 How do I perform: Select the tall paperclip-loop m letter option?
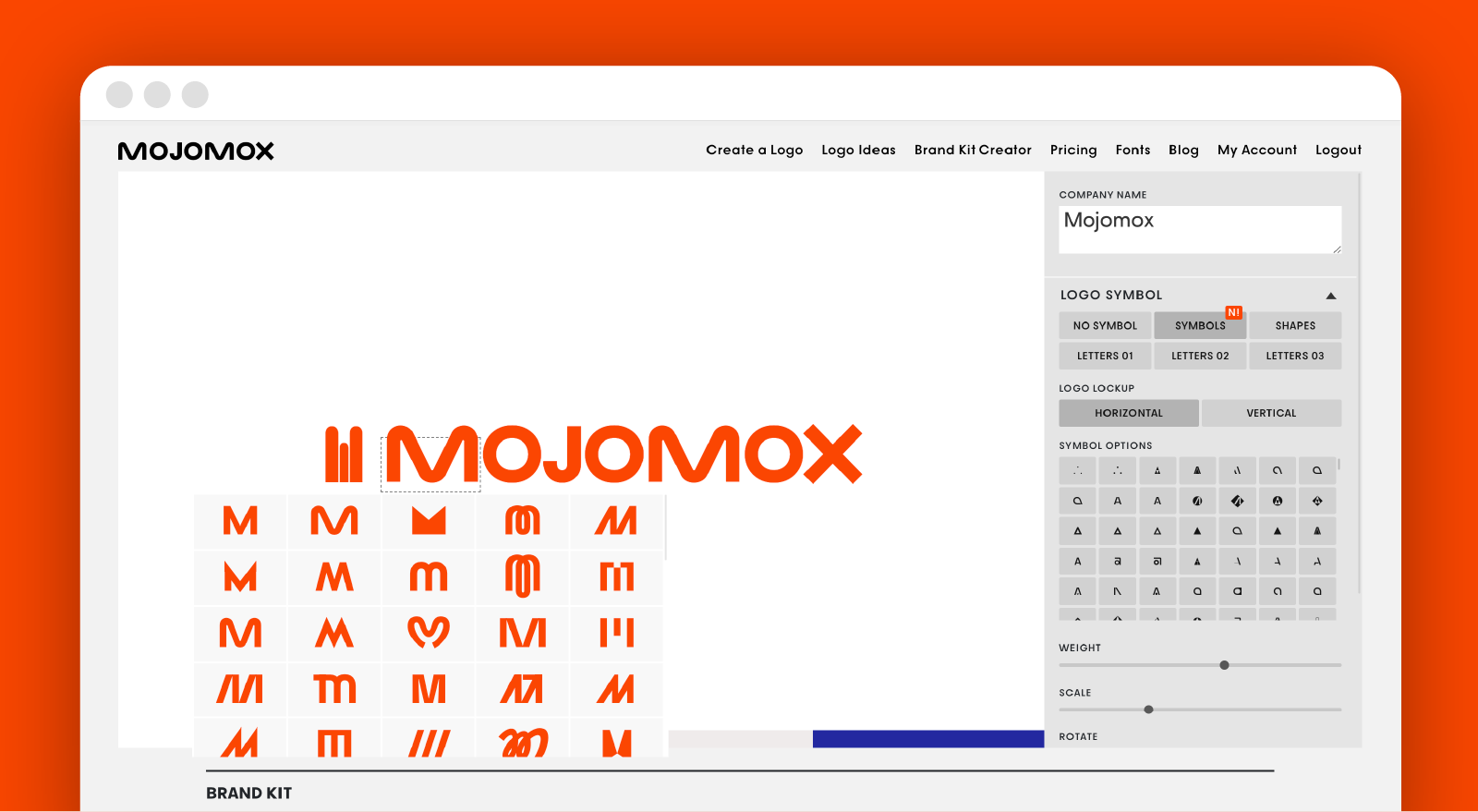click(x=523, y=576)
